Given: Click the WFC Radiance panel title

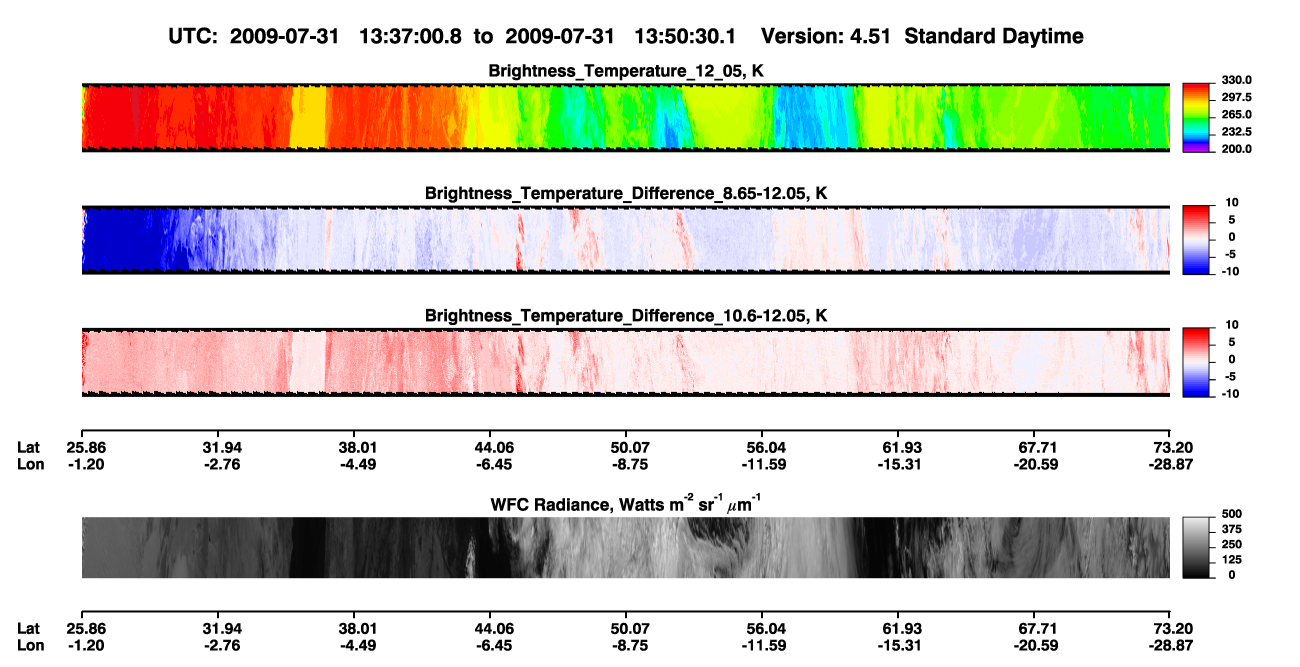Looking at the screenshot, I should tap(626, 503).
